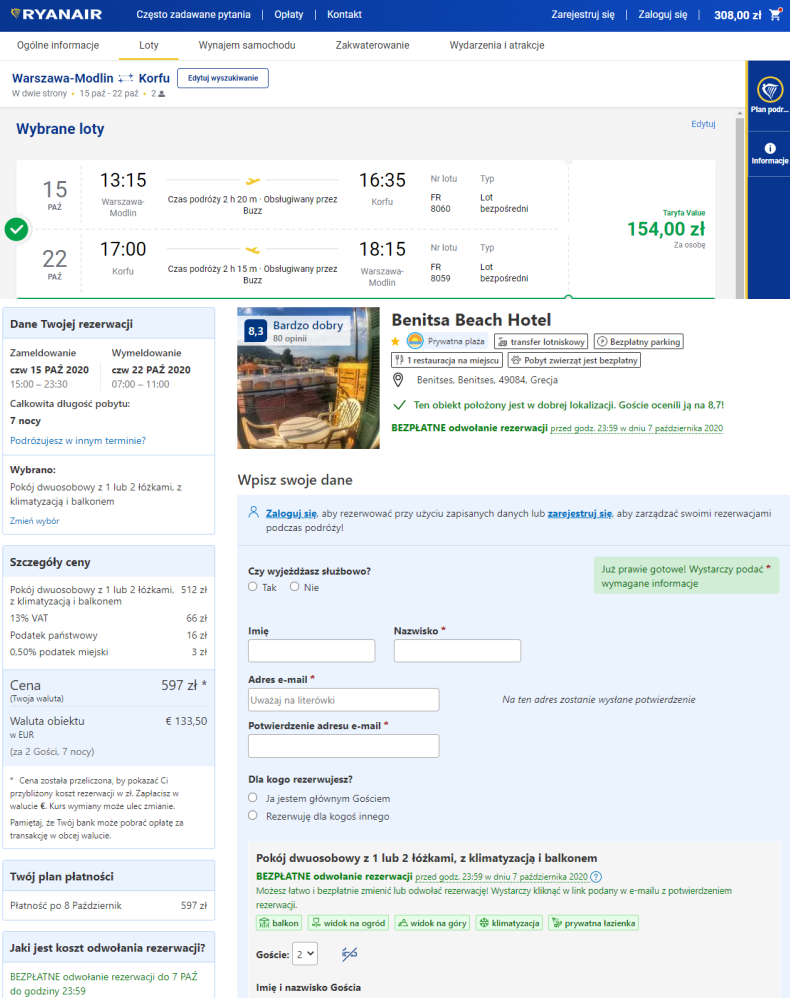Screen dimensions: 790x998
Task: Click the prywatna łazienka amenity tag
Action: [x=593, y=923]
